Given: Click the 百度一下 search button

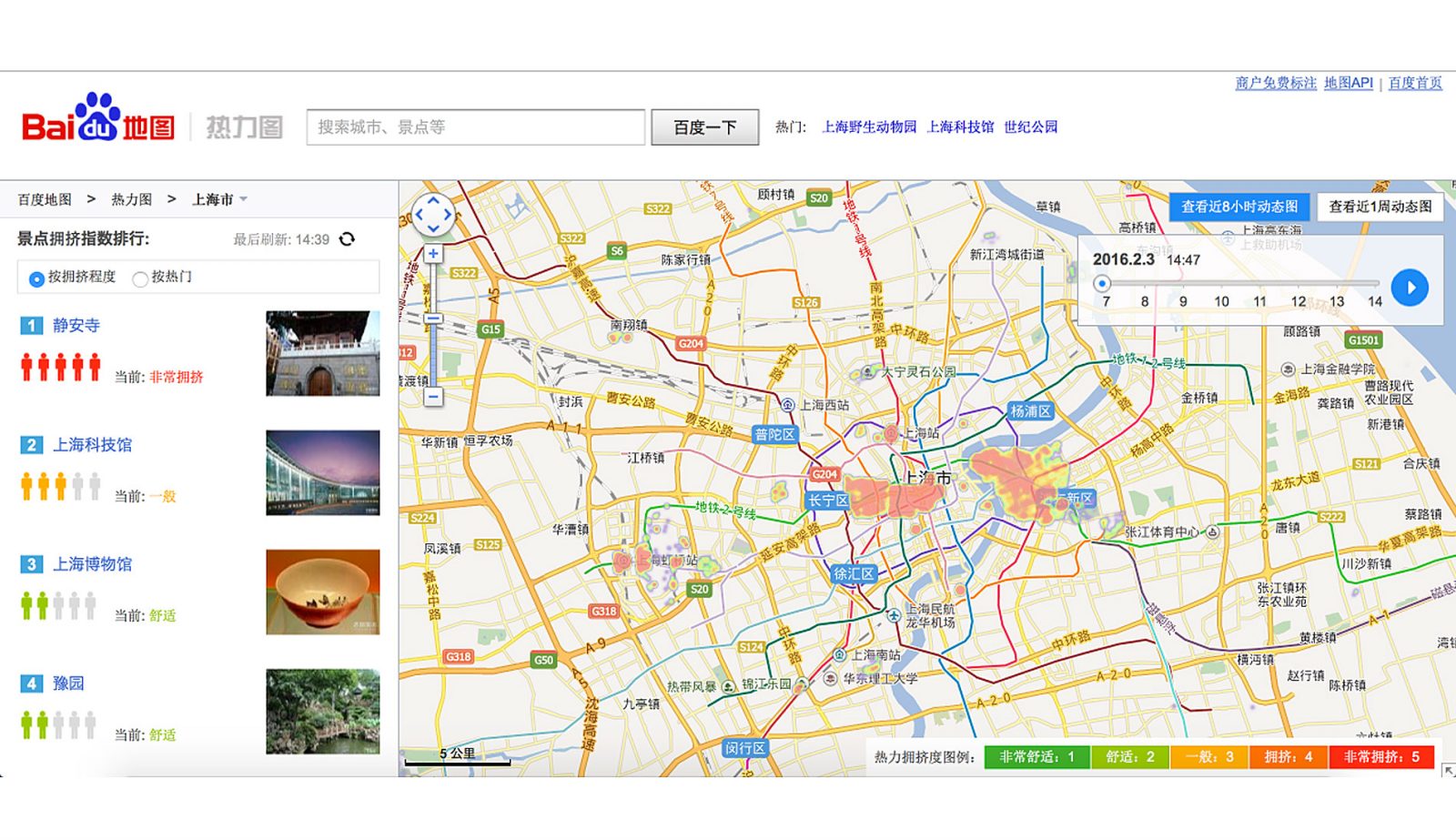Looking at the screenshot, I should coord(703,127).
